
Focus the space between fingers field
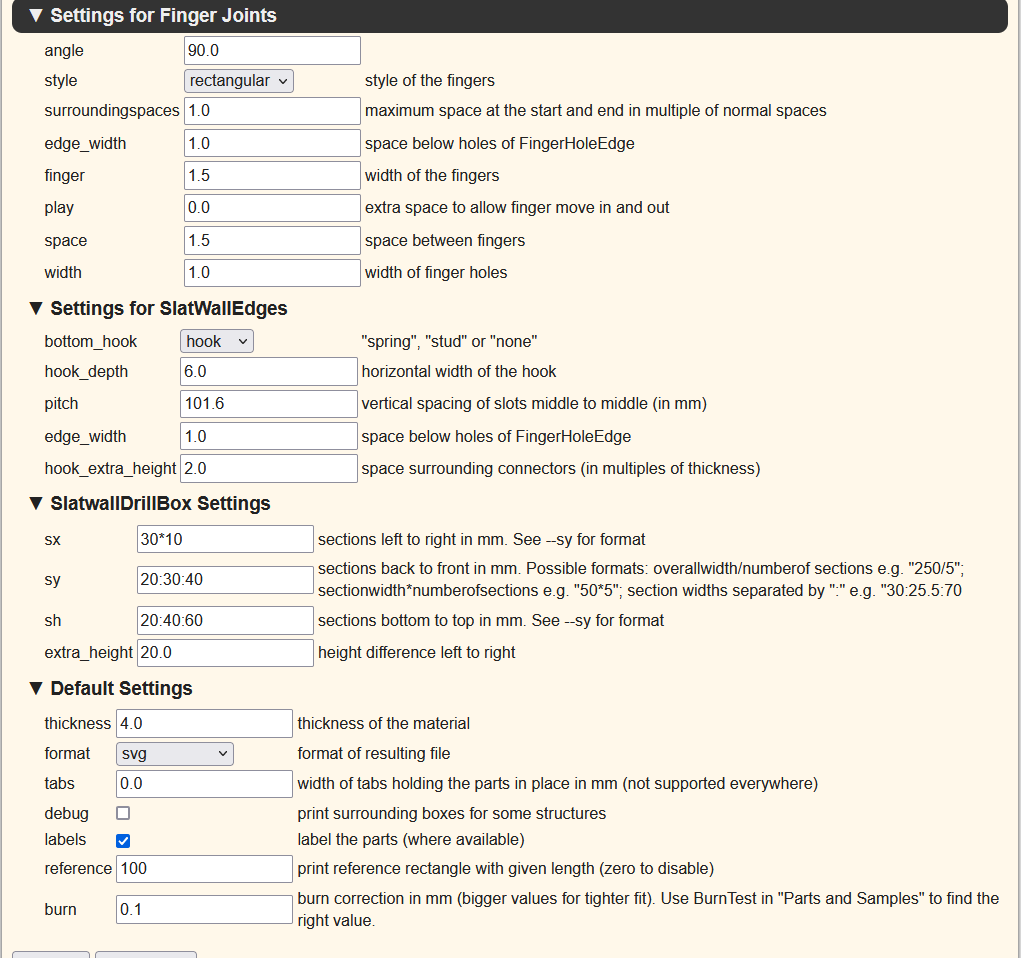272,240
